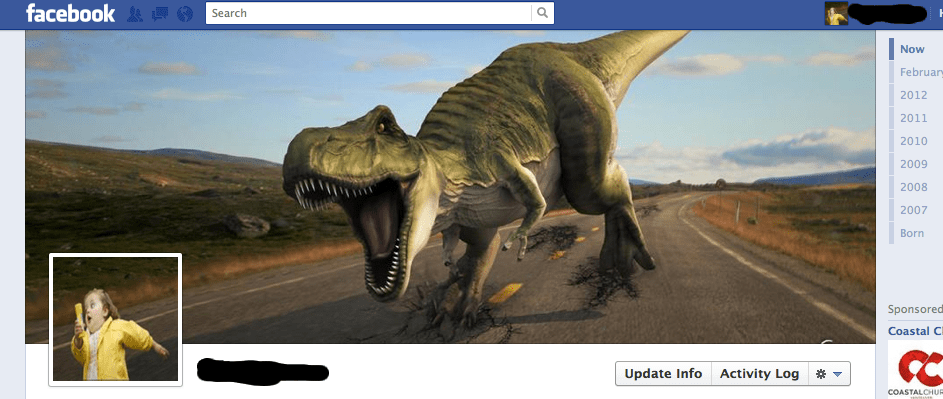Click the dinosaur cover photo

point(450,187)
